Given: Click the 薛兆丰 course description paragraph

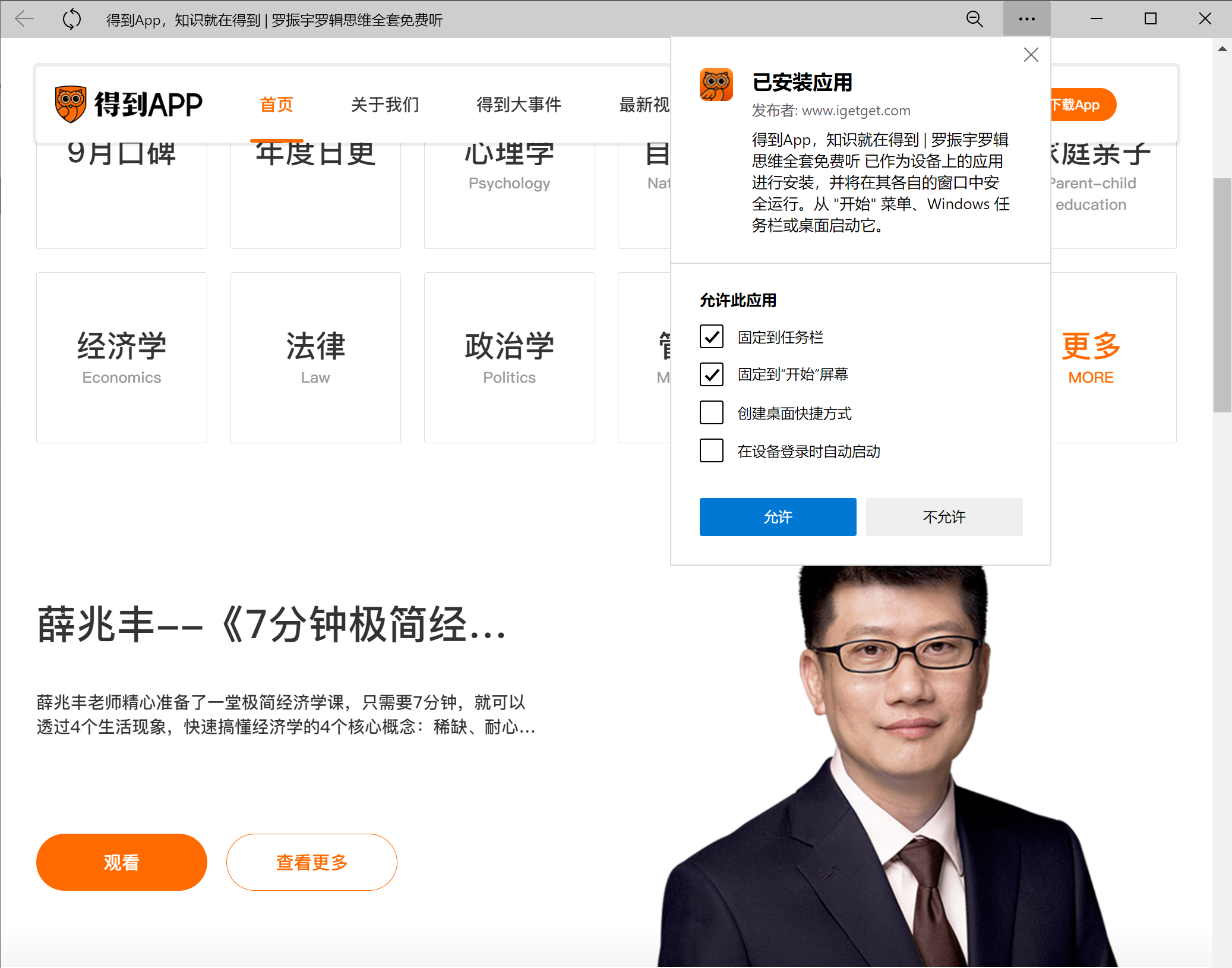Looking at the screenshot, I should 286,714.
